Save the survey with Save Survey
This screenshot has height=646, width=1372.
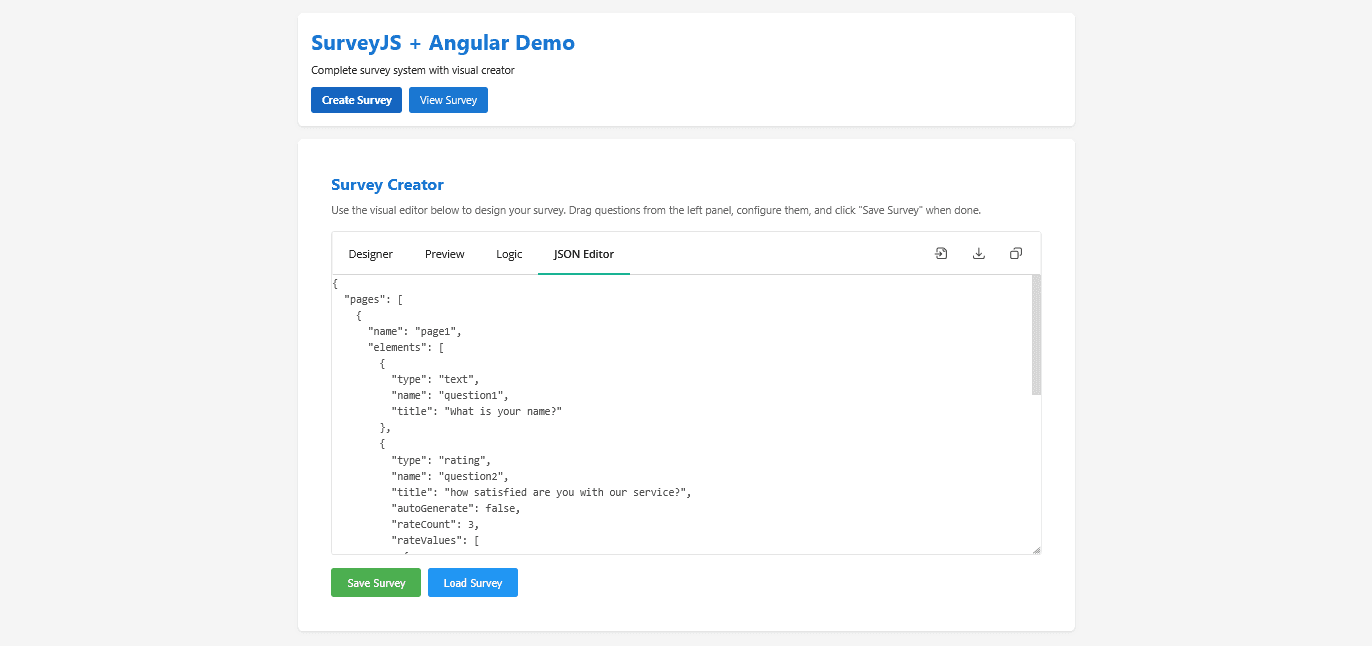375,582
